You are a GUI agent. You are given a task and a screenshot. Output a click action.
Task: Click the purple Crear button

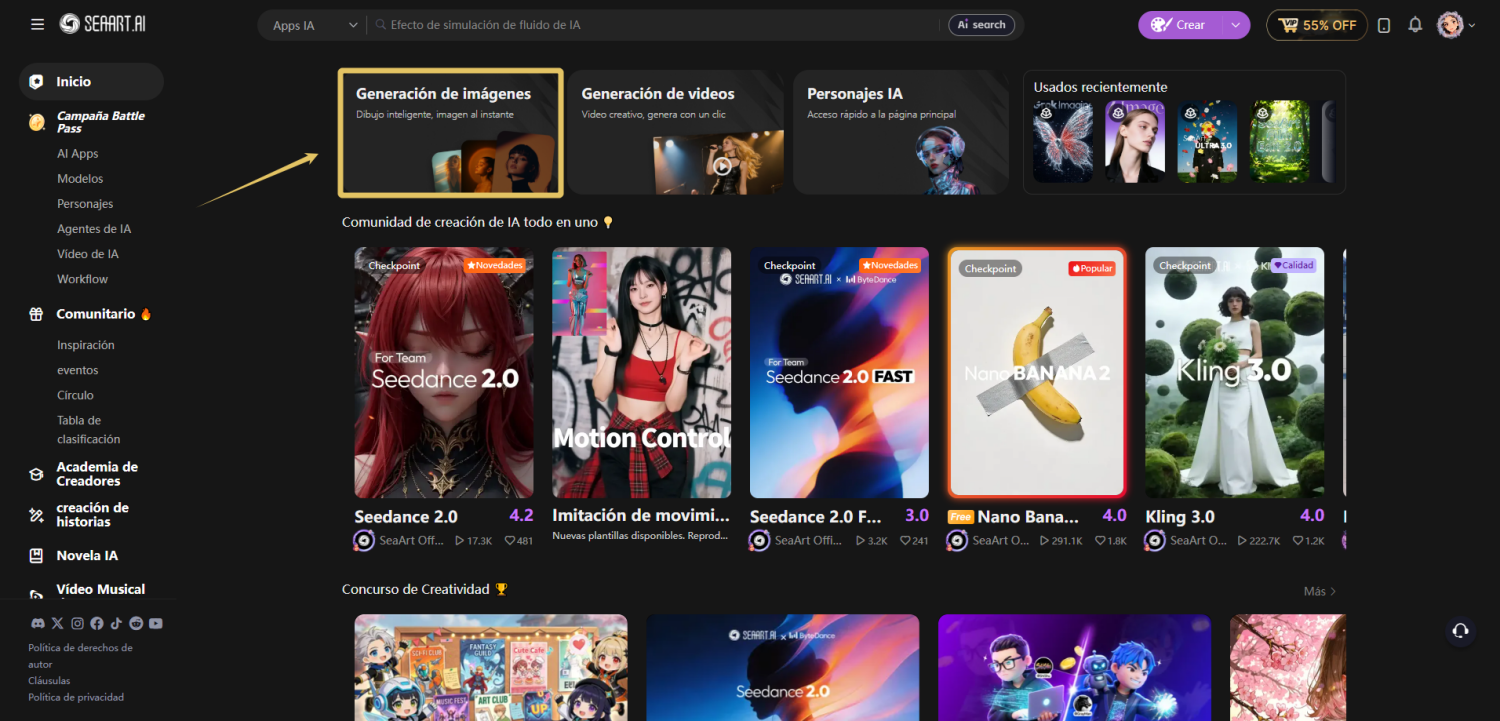tap(1180, 25)
